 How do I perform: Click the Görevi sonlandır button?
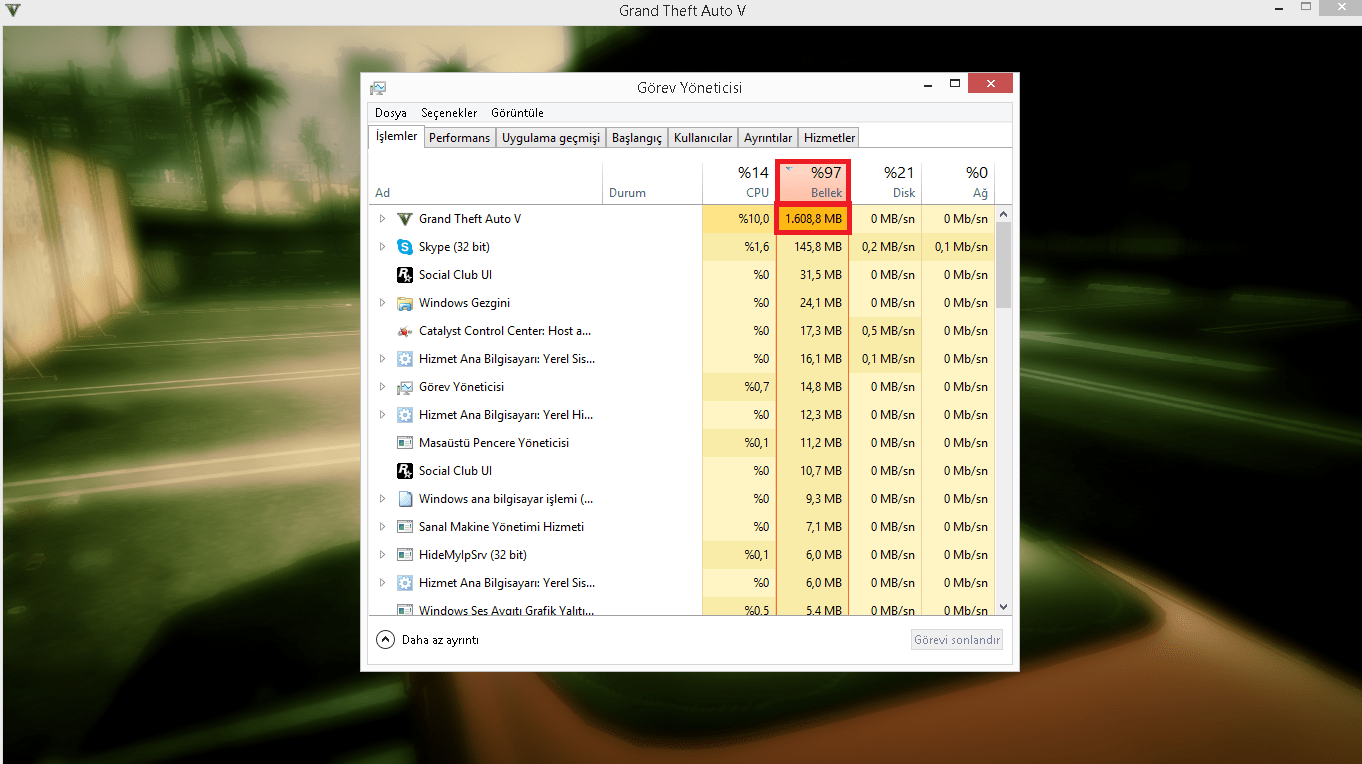point(957,640)
